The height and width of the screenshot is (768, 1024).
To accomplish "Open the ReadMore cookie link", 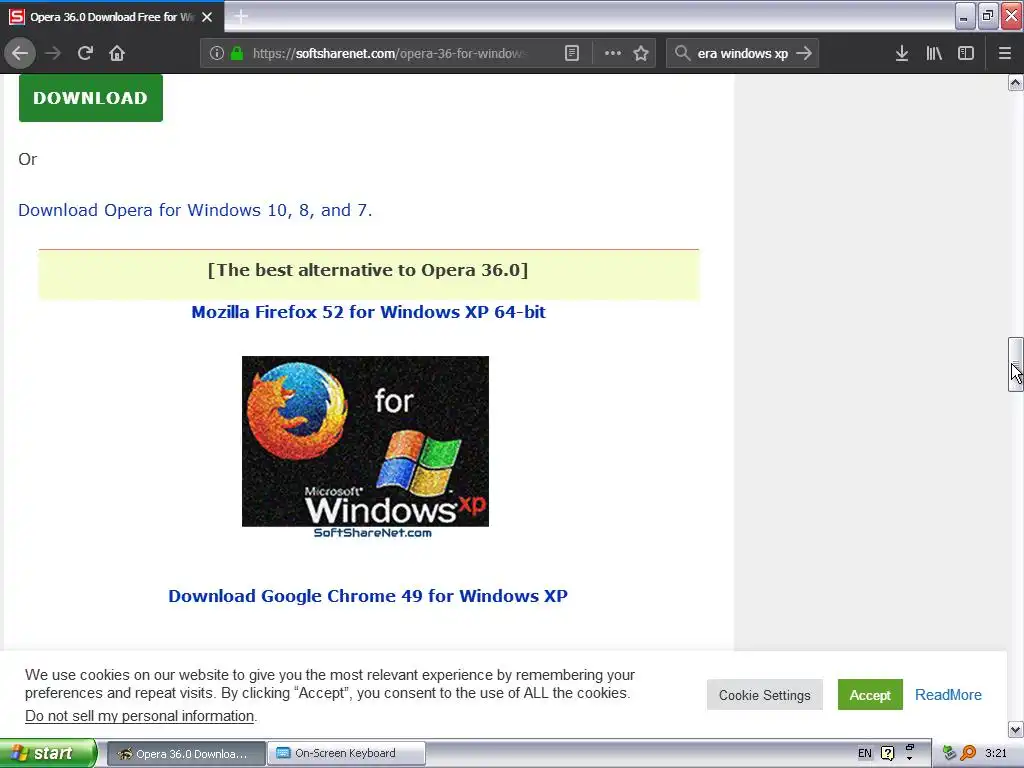I will point(948,695).
